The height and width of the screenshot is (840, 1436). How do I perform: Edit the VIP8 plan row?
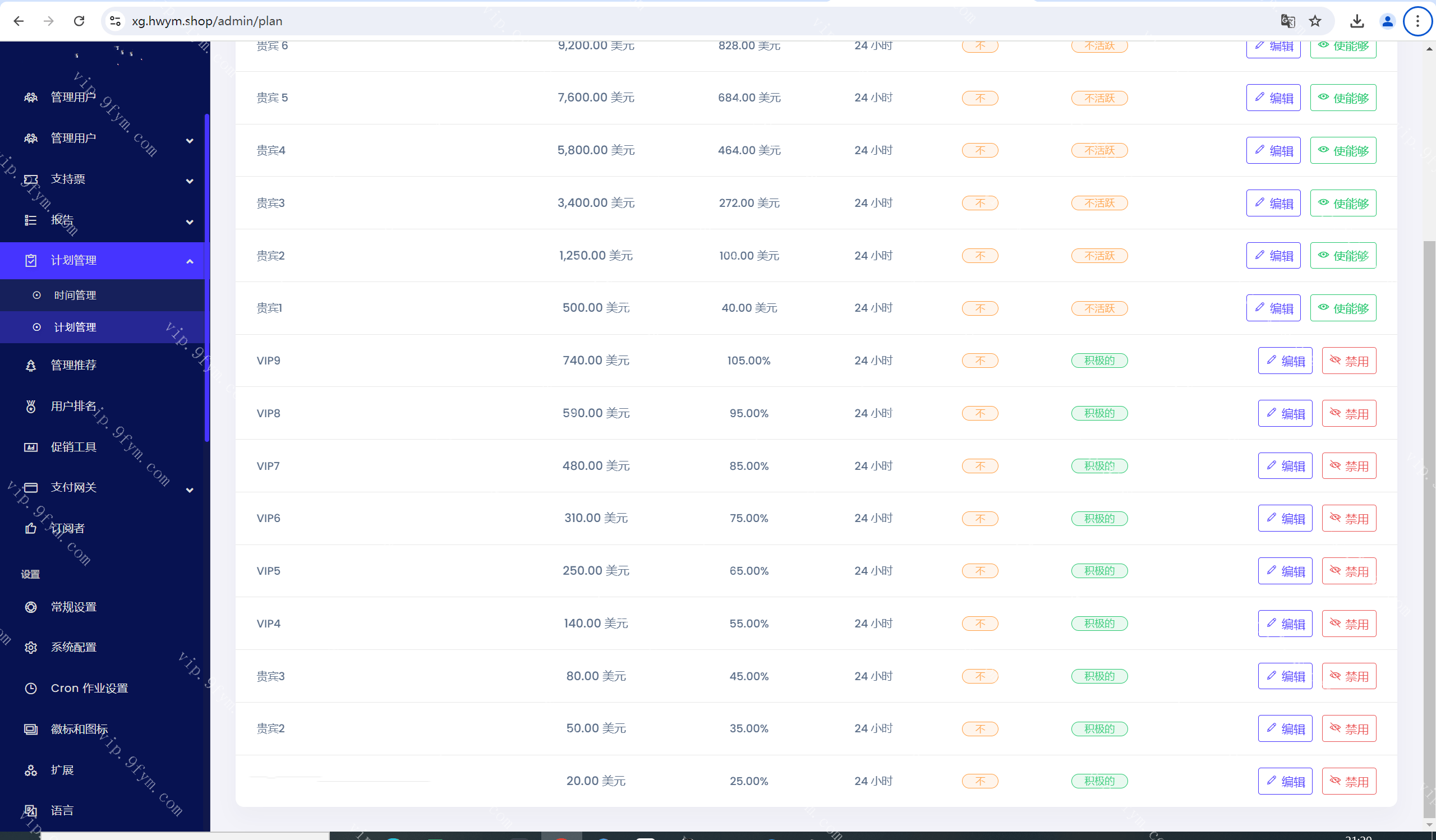(x=1285, y=413)
